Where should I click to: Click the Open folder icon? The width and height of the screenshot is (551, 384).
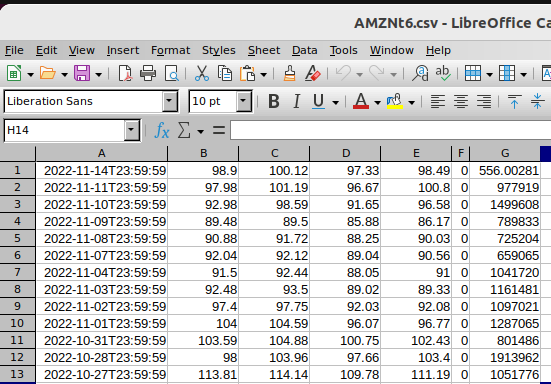48,74
